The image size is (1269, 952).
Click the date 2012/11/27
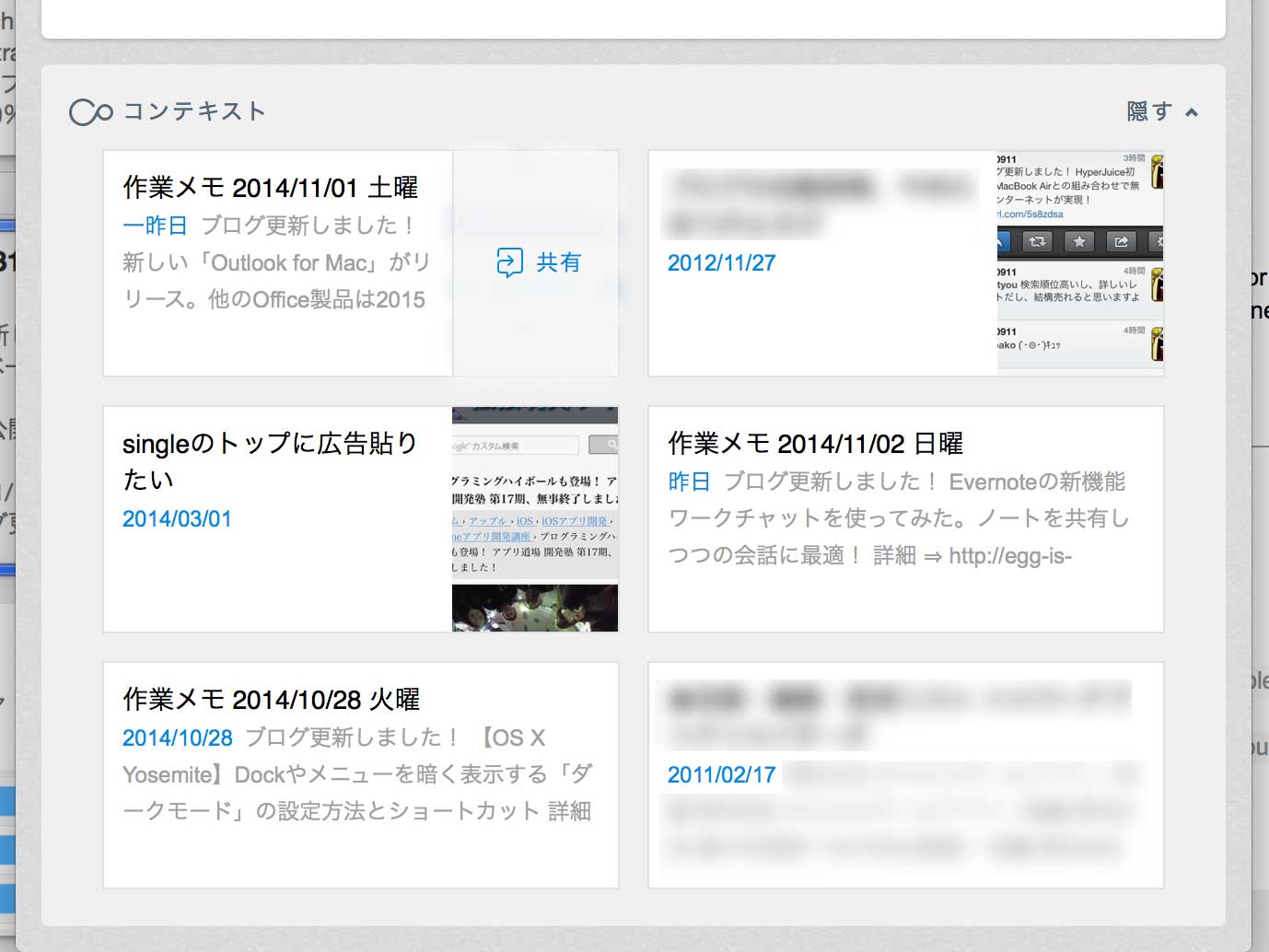click(722, 263)
